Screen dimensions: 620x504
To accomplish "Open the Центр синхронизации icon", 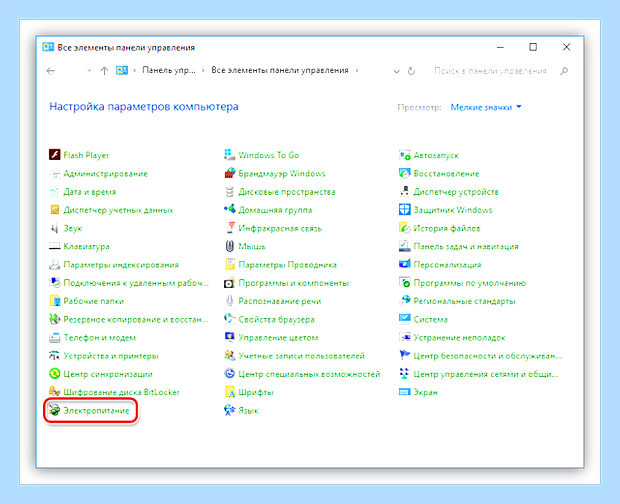I will 54,374.
